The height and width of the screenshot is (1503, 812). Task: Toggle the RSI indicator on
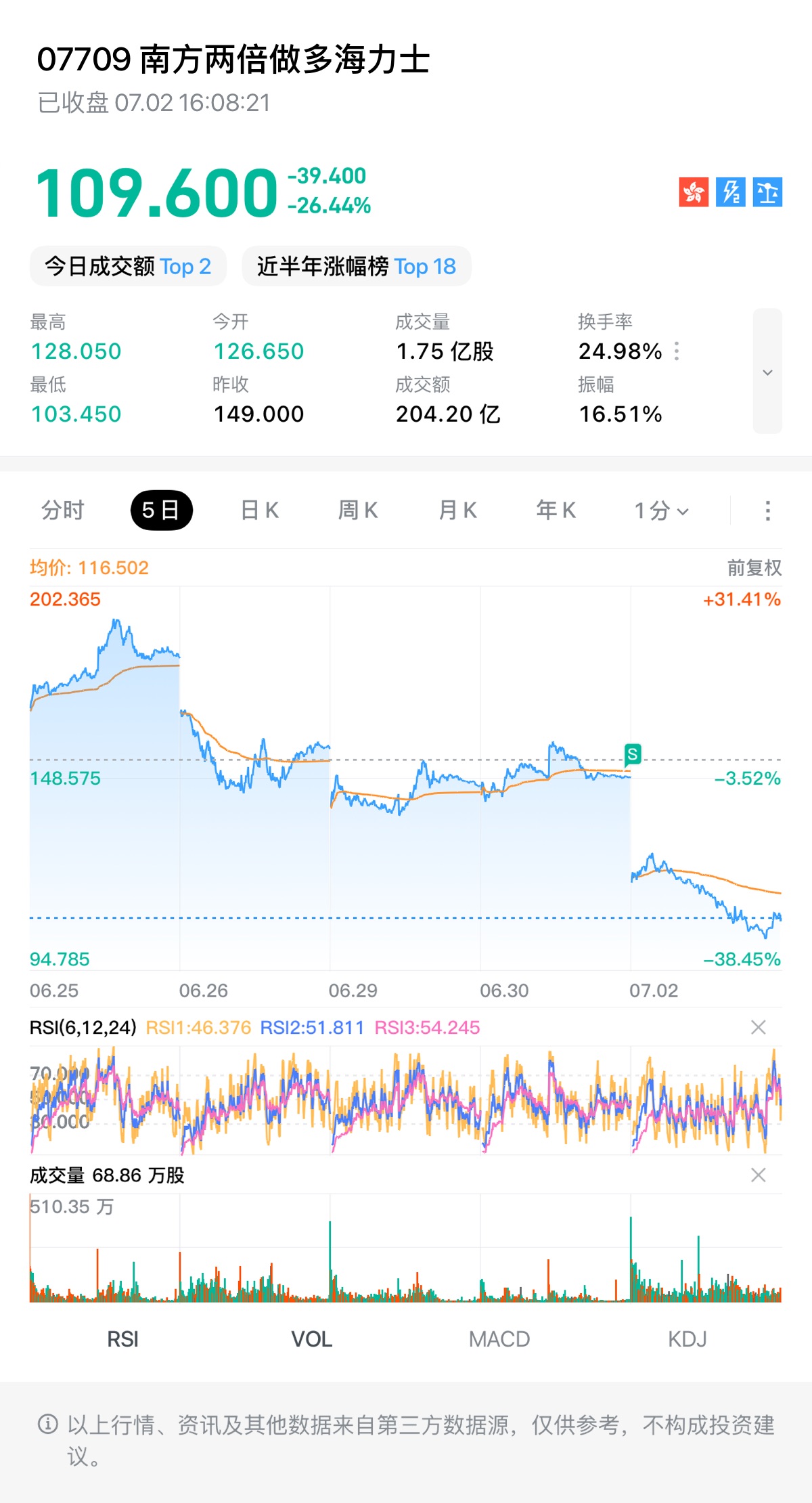click(123, 1339)
